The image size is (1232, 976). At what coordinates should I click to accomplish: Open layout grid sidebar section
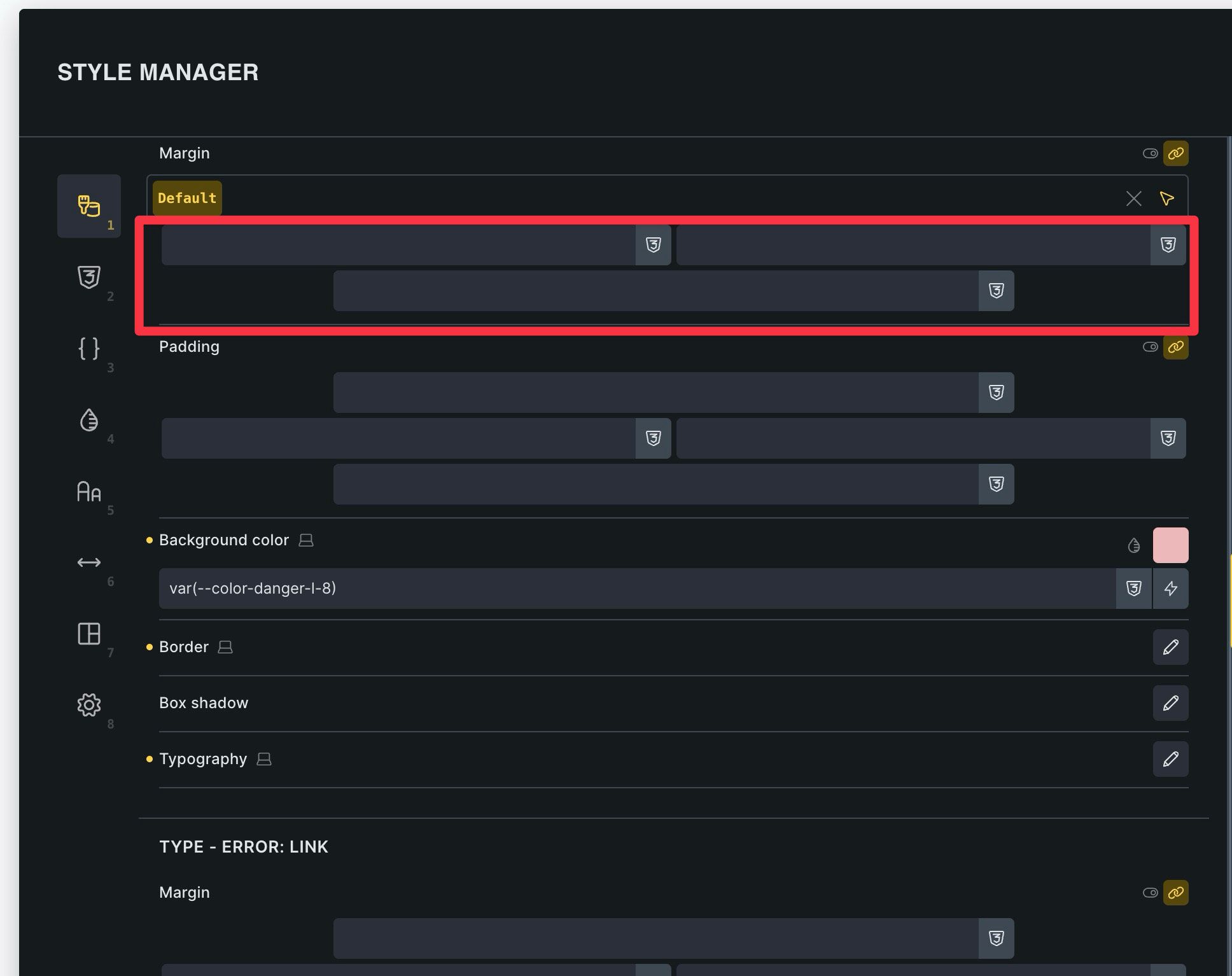click(x=89, y=634)
